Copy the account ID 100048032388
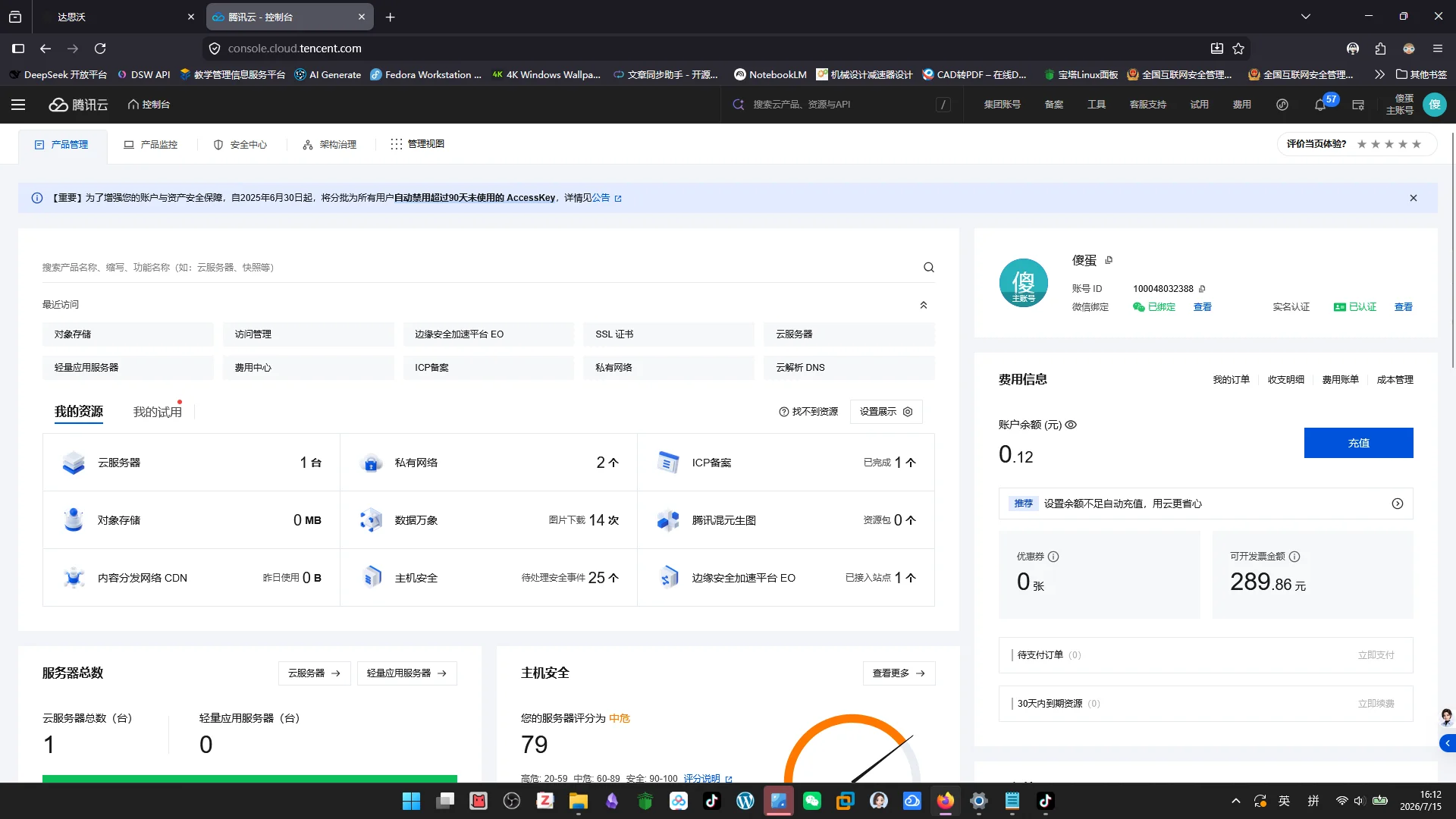This screenshot has height=819, width=1456. coord(1202,289)
